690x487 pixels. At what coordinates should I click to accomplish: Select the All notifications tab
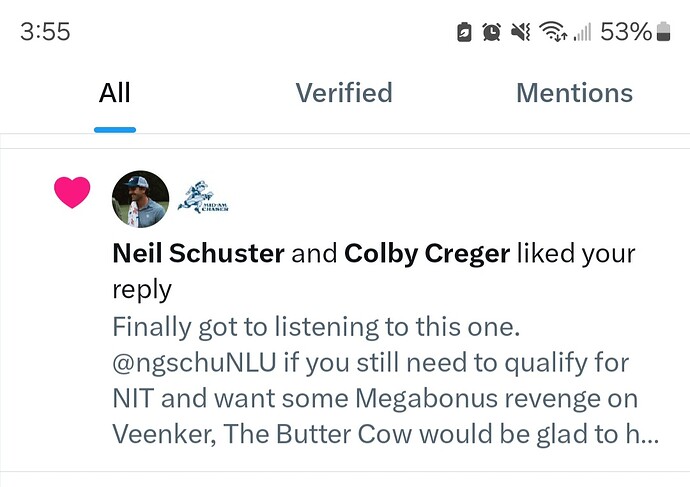click(x=114, y=93)
